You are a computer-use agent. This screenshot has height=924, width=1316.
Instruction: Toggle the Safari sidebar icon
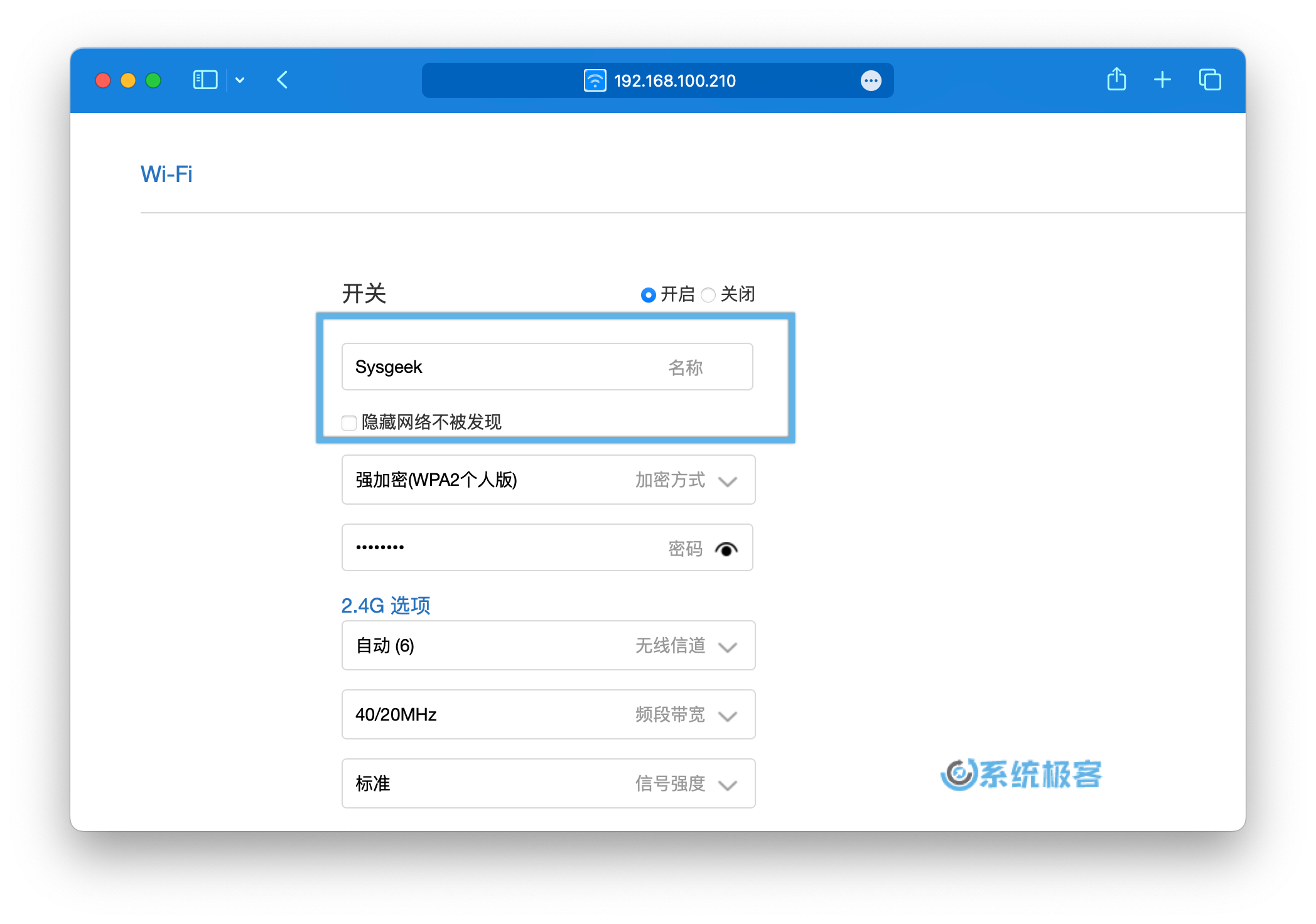point(205,80)
